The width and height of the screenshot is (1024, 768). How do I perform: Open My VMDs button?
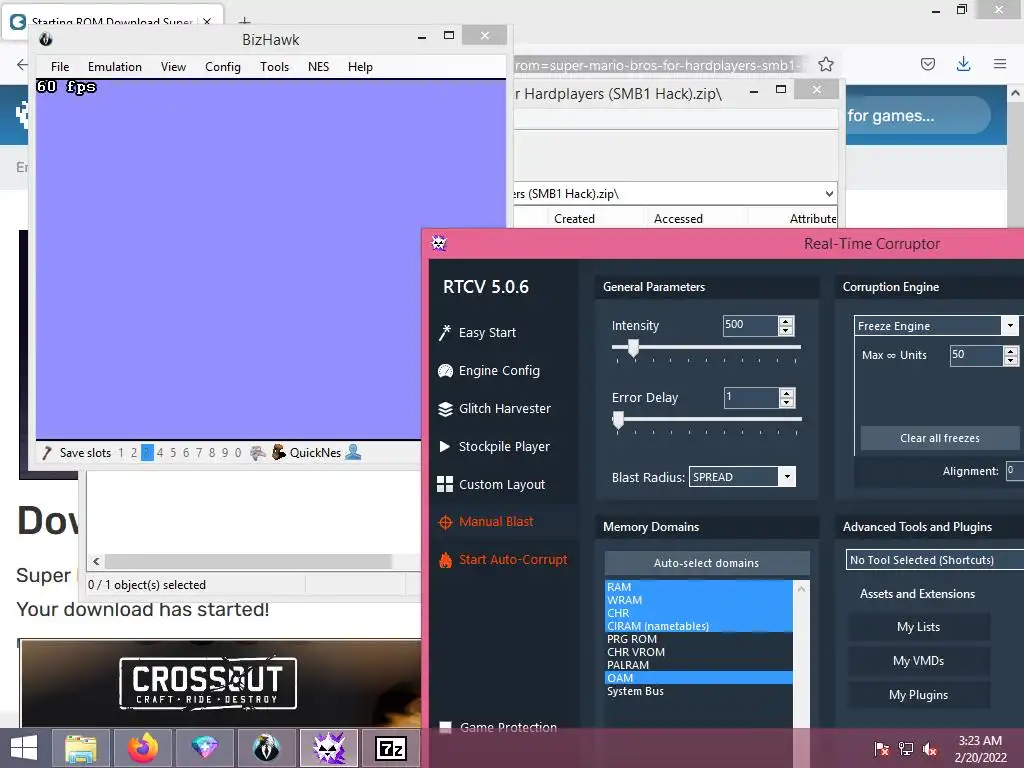coord(918,661)
